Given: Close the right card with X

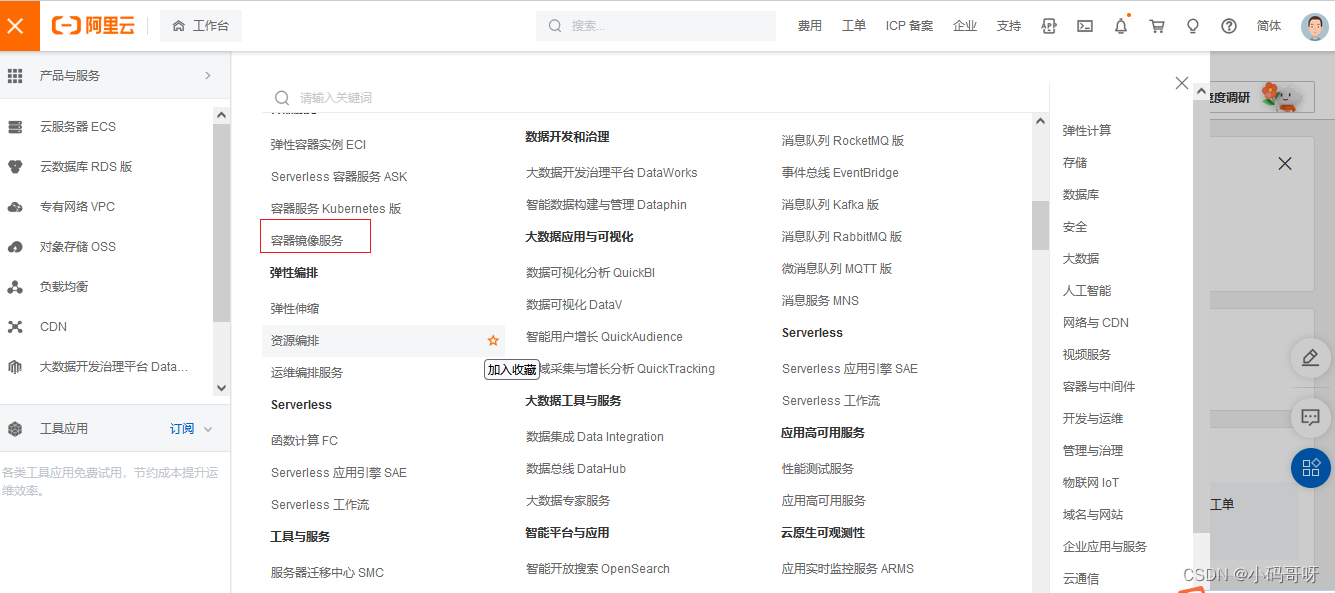Looking at the screenshot, I should point(1285,163).
